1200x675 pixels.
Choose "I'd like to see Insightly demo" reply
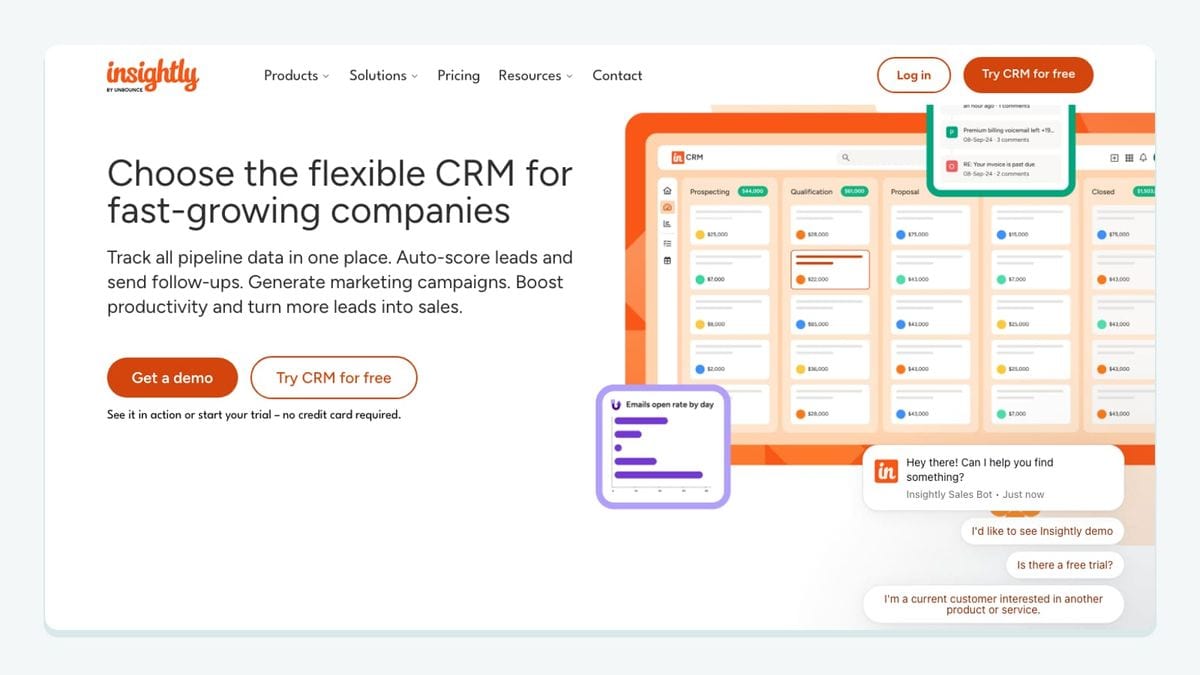pyautogui.click(x=1042, y=531)
